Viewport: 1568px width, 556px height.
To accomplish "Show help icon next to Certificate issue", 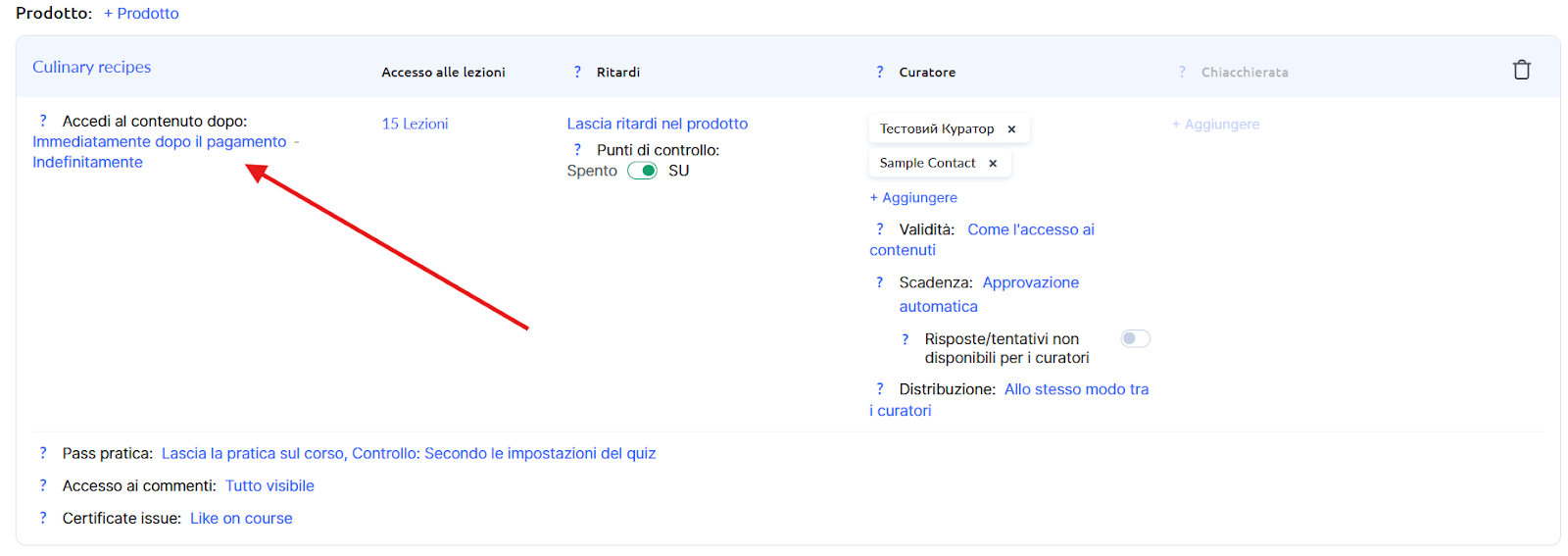I will [42, 518].
